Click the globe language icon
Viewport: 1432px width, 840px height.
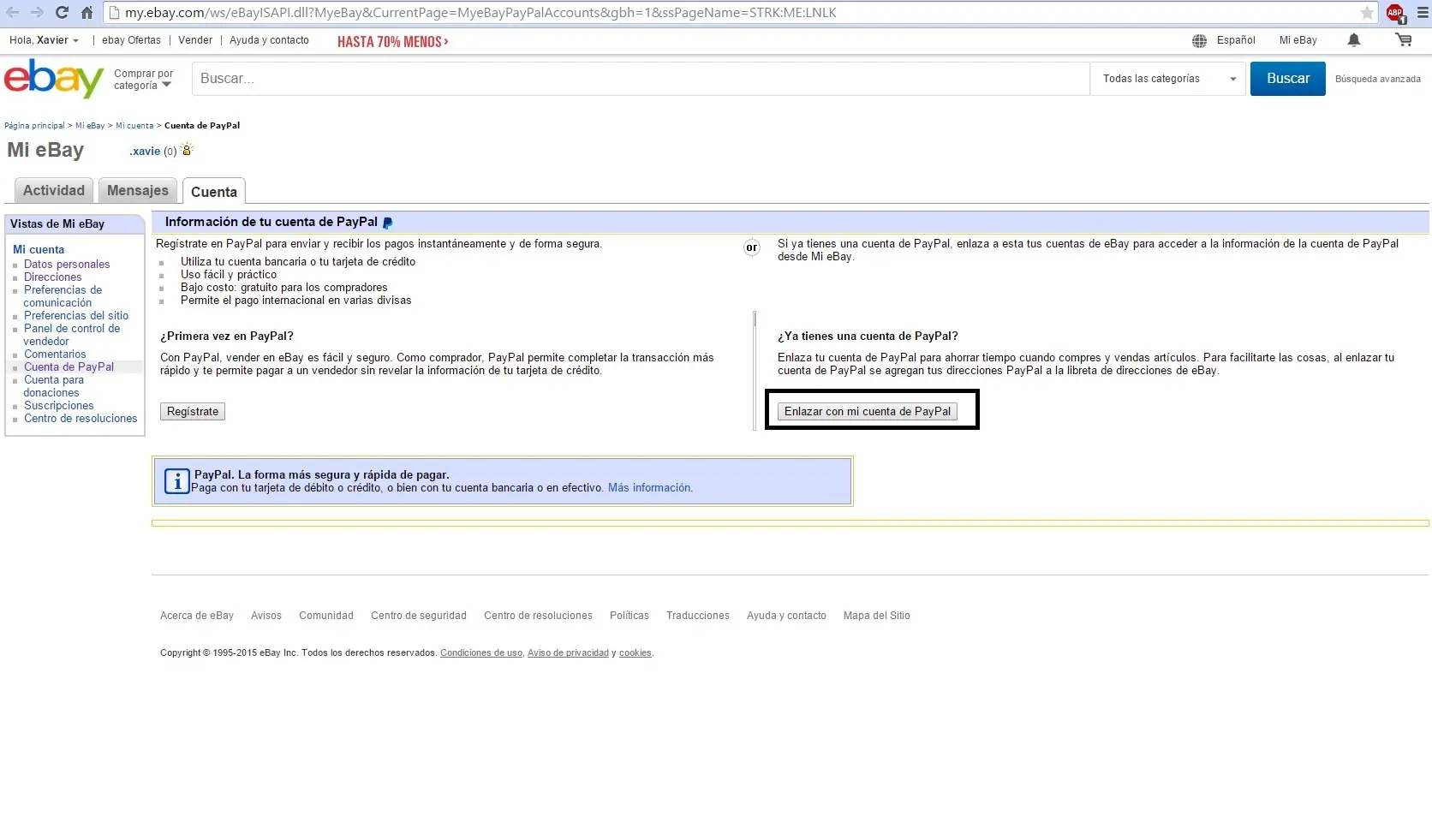click(1200, 40)
